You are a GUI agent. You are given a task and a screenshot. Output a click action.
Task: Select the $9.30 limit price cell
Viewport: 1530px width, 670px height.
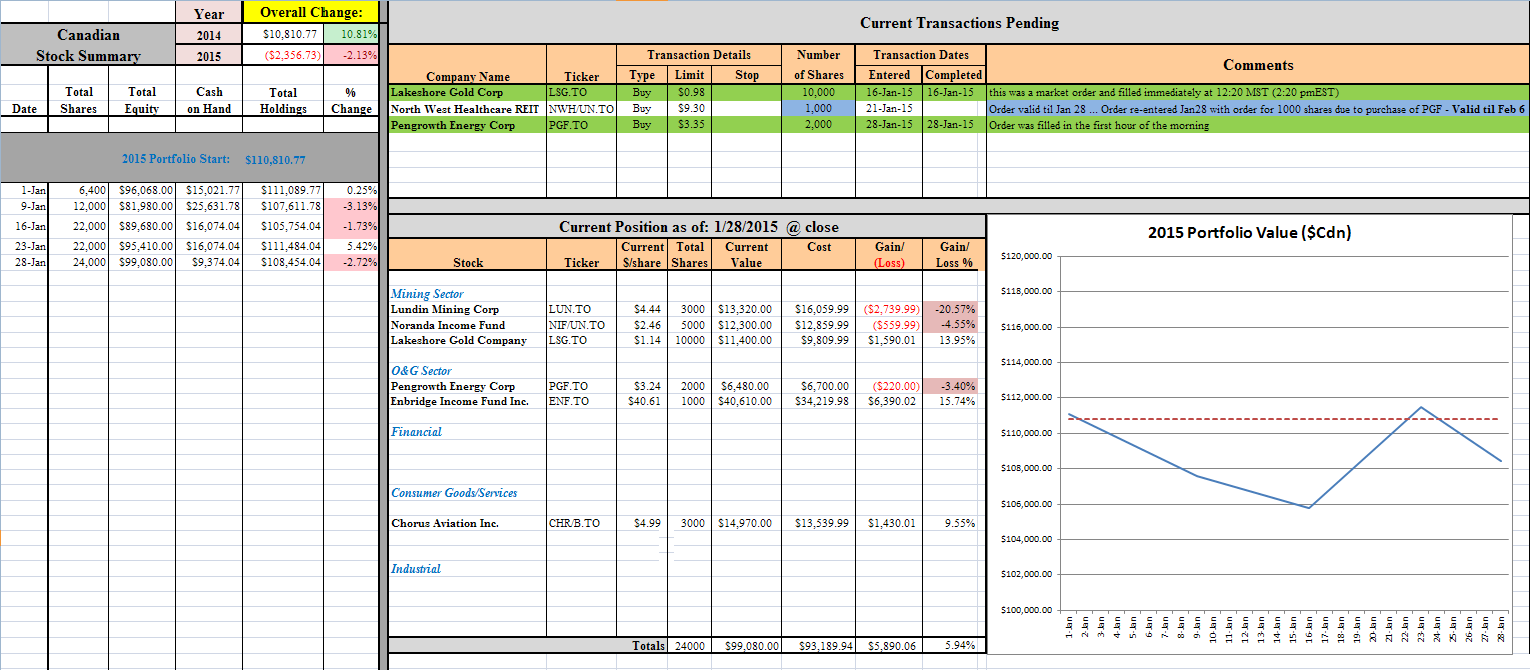691,108
